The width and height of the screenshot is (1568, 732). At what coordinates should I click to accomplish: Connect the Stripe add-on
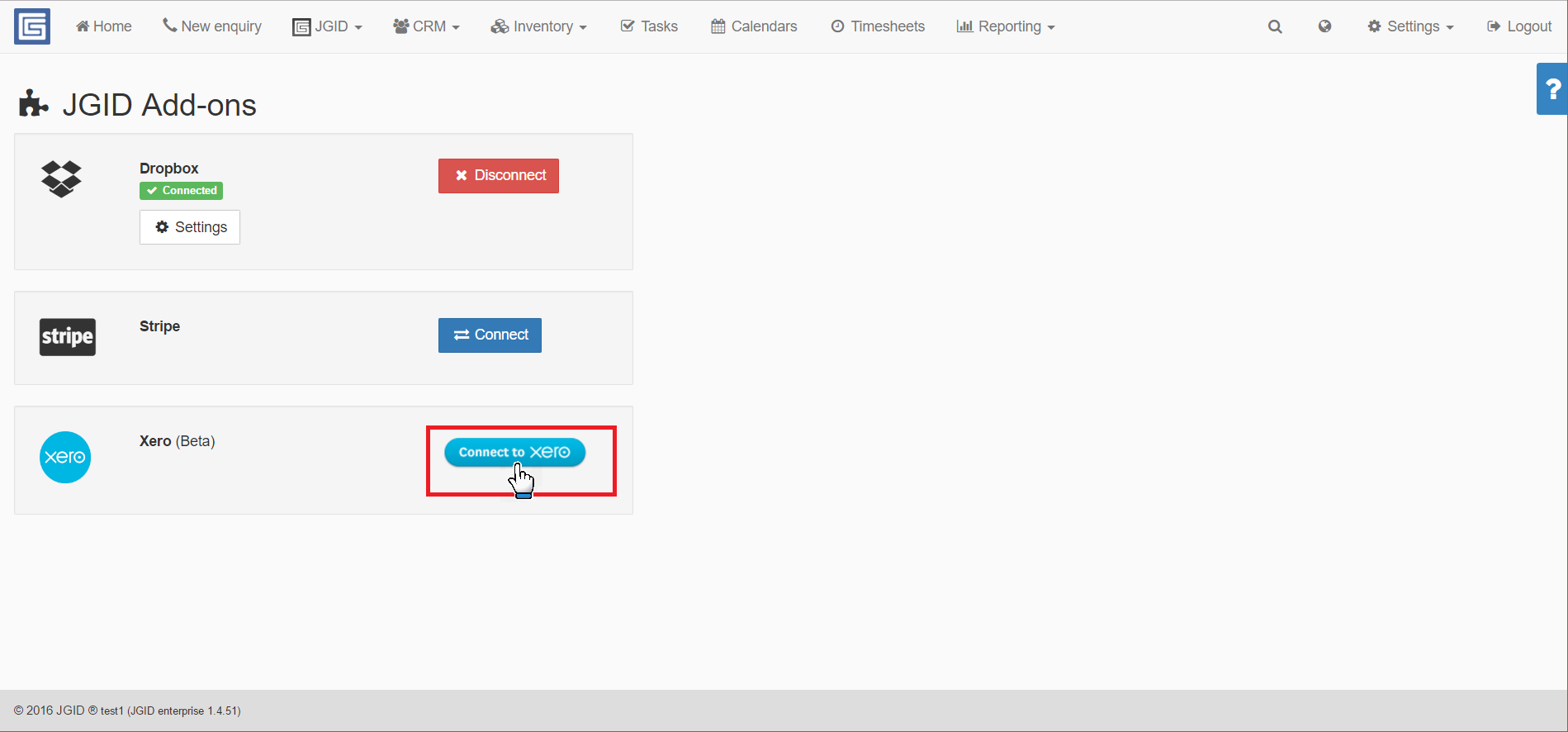click(490, 335)
